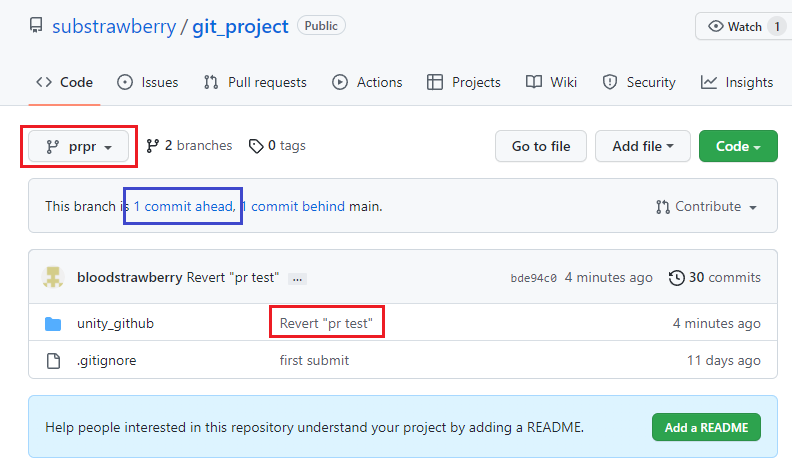Screen dimensions: 792x473
Task: Click the 11 days ago timestamp
Action: coord(723,360)
